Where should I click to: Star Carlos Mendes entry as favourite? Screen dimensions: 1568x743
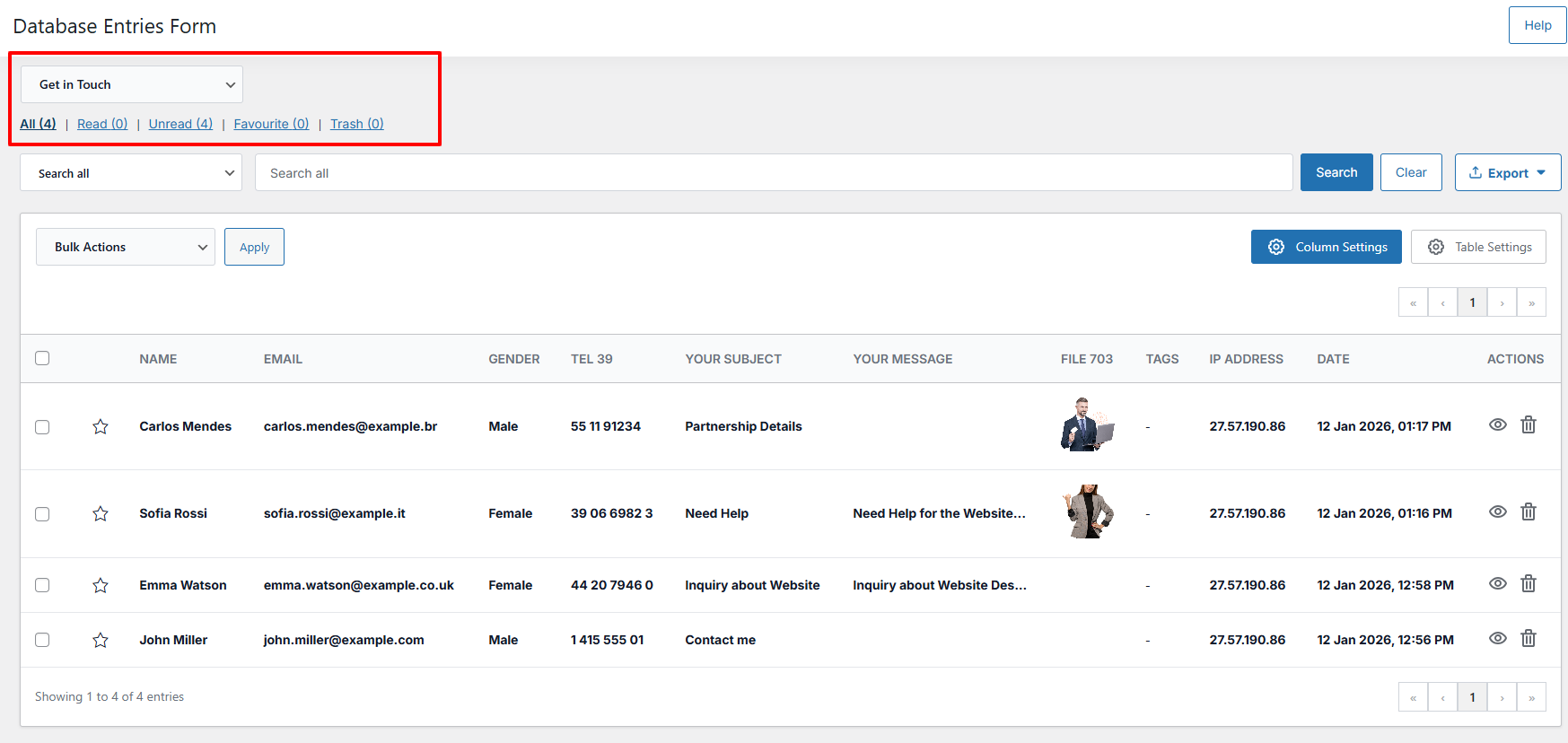(101, 427)
